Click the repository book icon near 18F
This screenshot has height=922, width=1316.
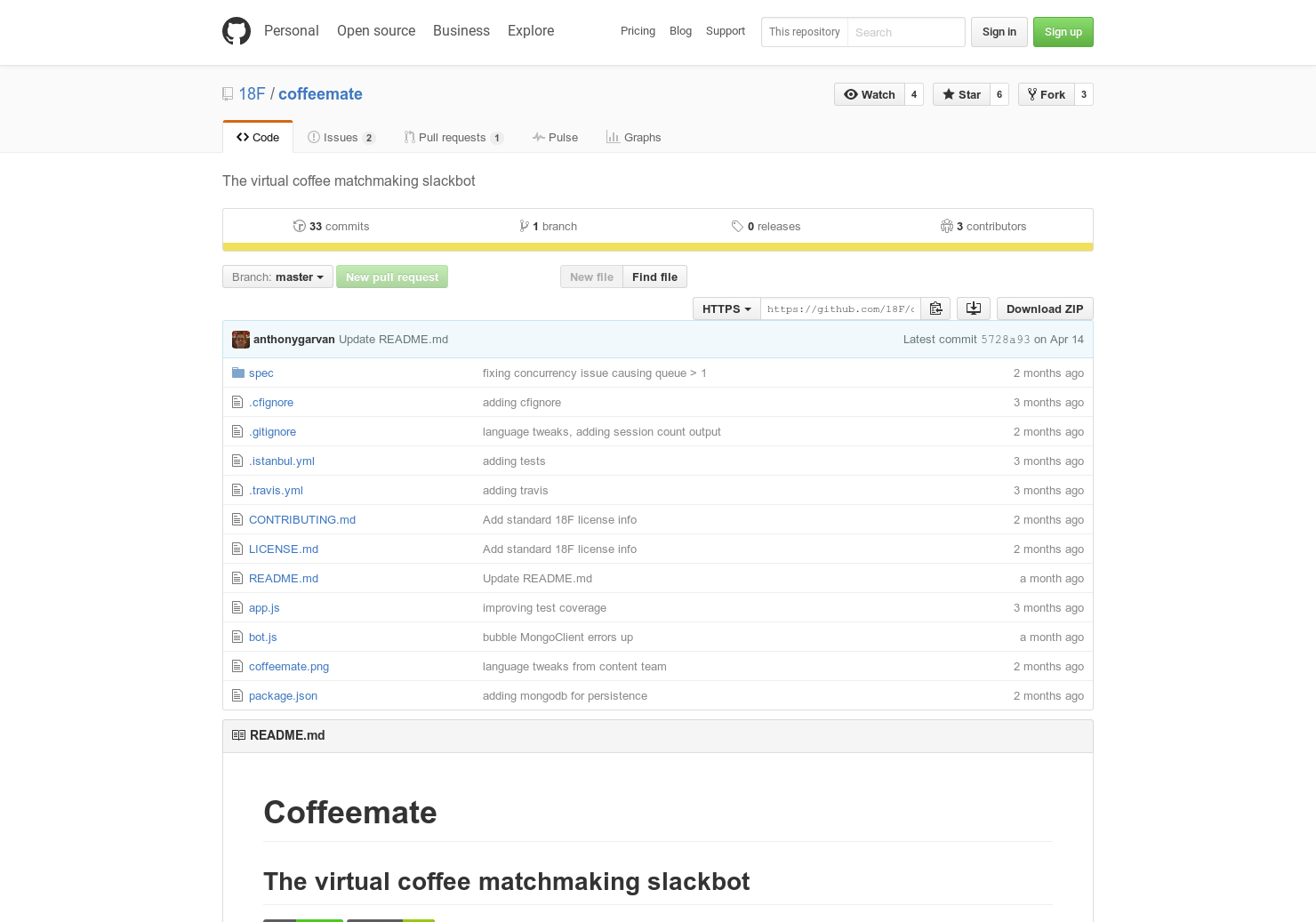tap(228, 94)
